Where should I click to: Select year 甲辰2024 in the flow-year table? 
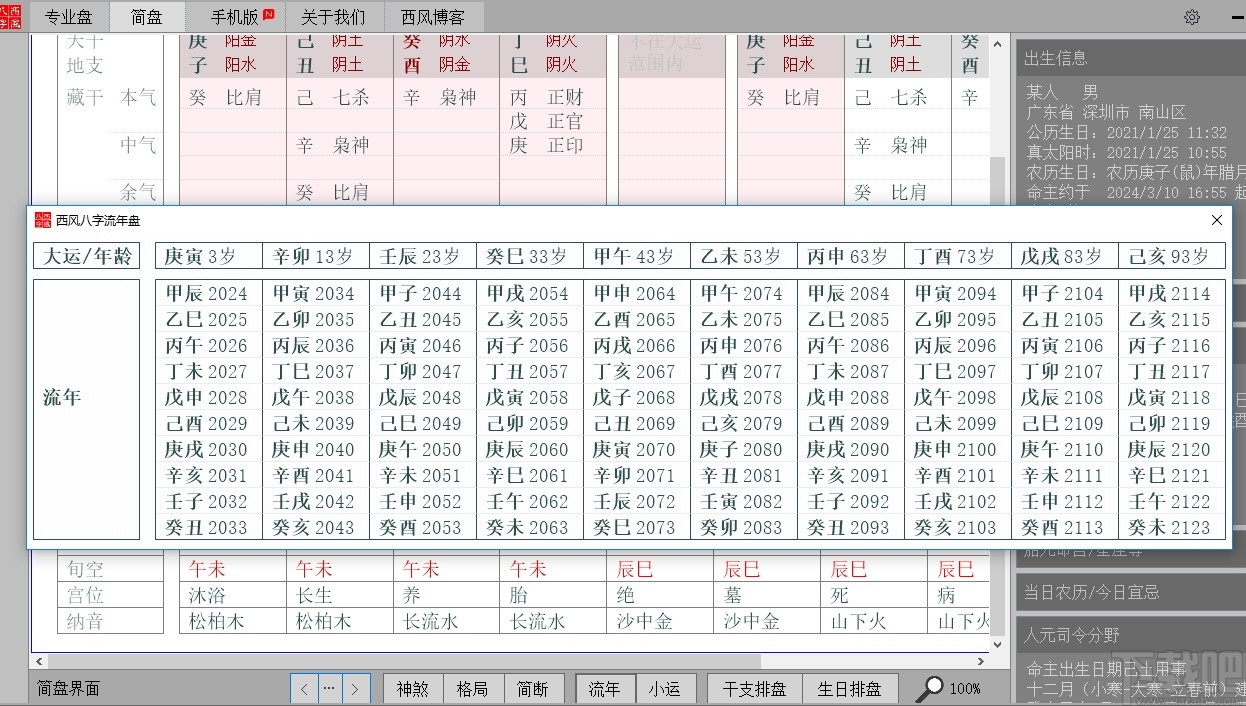(x=207, y=293)
